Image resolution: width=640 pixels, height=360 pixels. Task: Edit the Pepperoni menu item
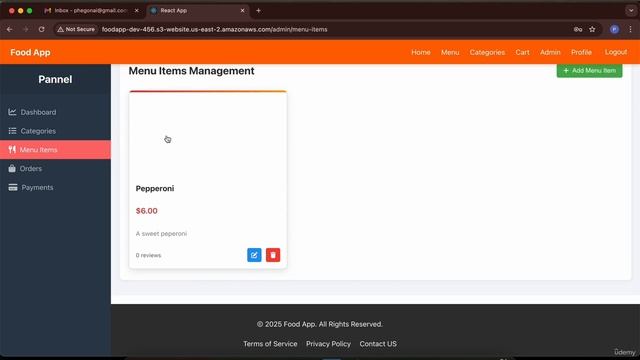pos(254,255)
